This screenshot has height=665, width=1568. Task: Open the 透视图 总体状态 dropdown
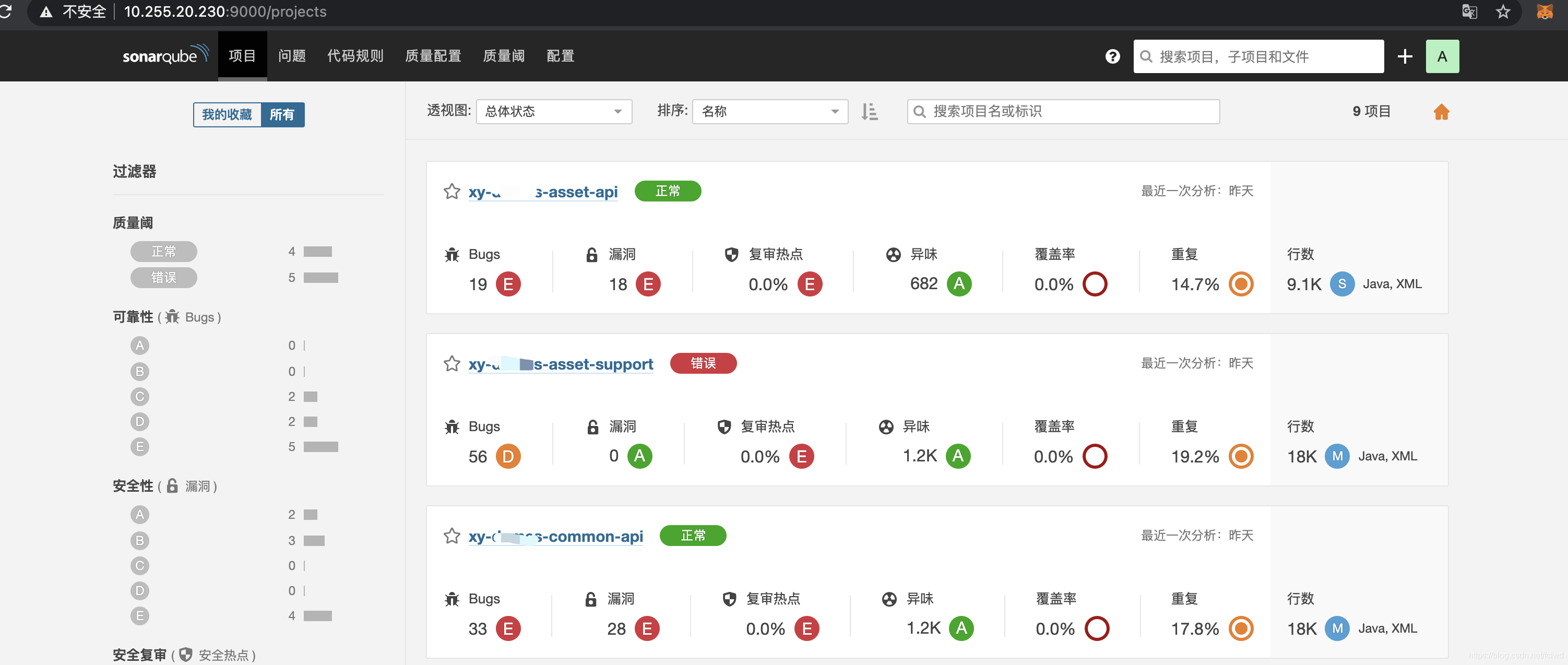pos(554,112)
